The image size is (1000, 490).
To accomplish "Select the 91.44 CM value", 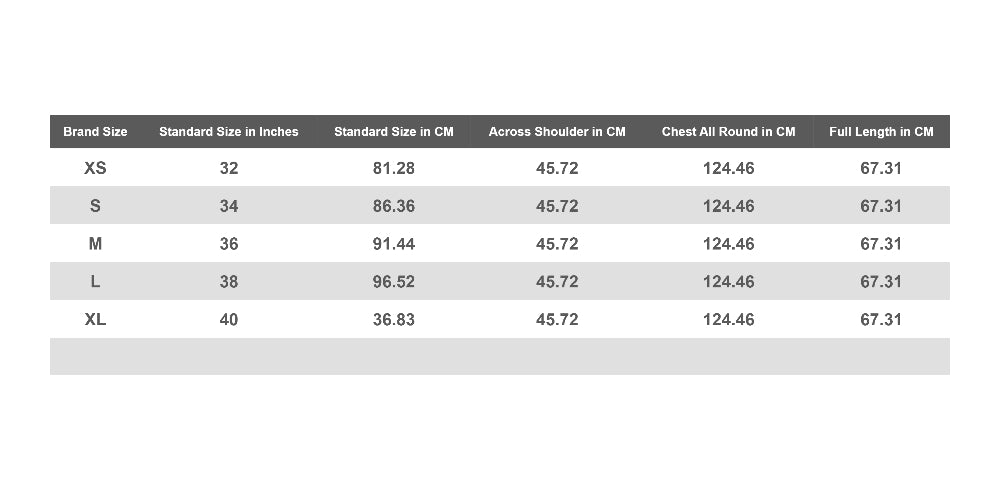I will tap(393, 244).
